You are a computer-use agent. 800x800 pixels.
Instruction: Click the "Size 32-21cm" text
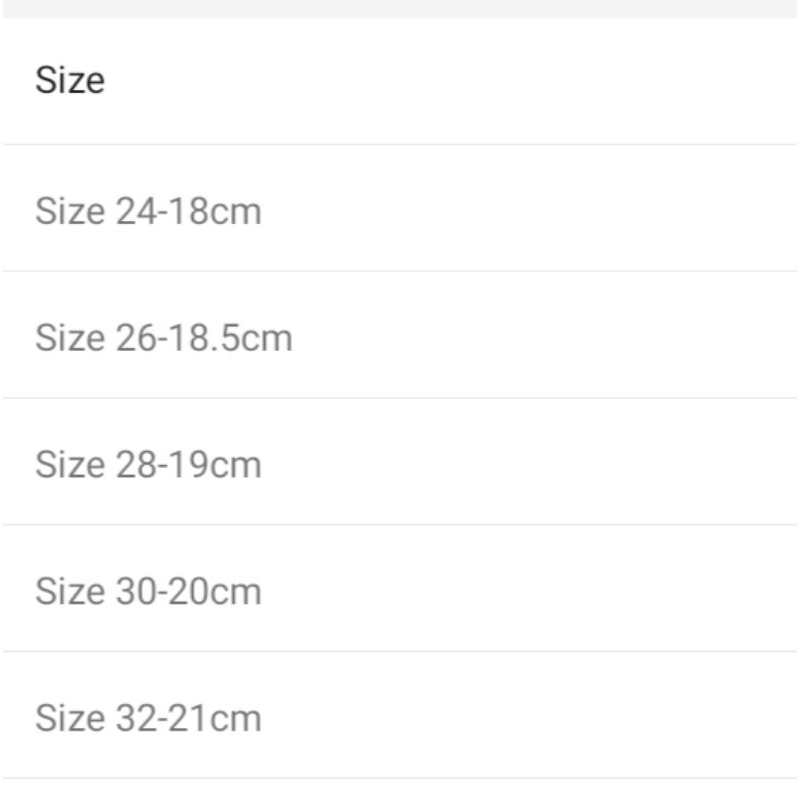148,718
